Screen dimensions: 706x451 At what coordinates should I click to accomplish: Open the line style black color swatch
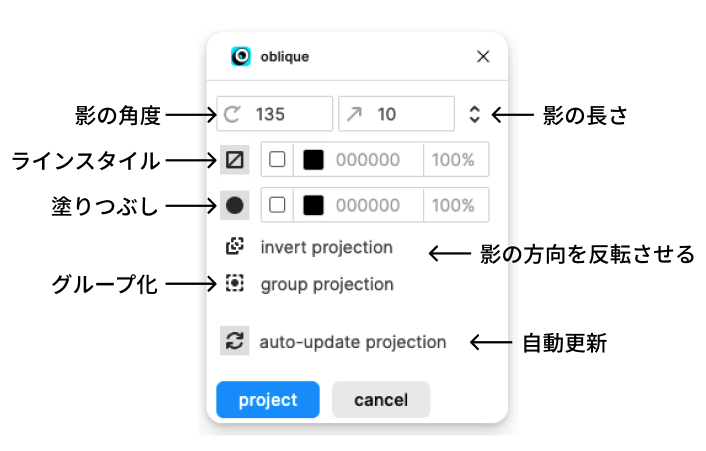(x=313, y=160)
